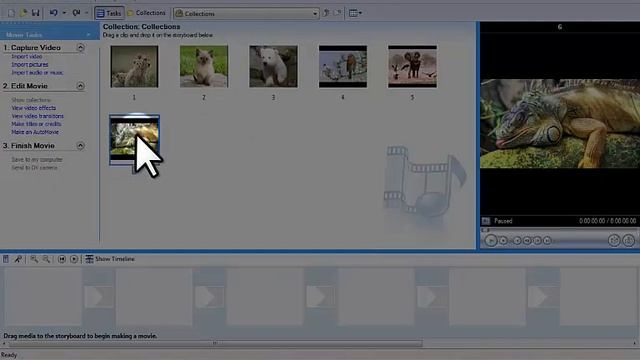Click the Import pictures link
The image size is (640, 360).
click(x=29, y=64)
